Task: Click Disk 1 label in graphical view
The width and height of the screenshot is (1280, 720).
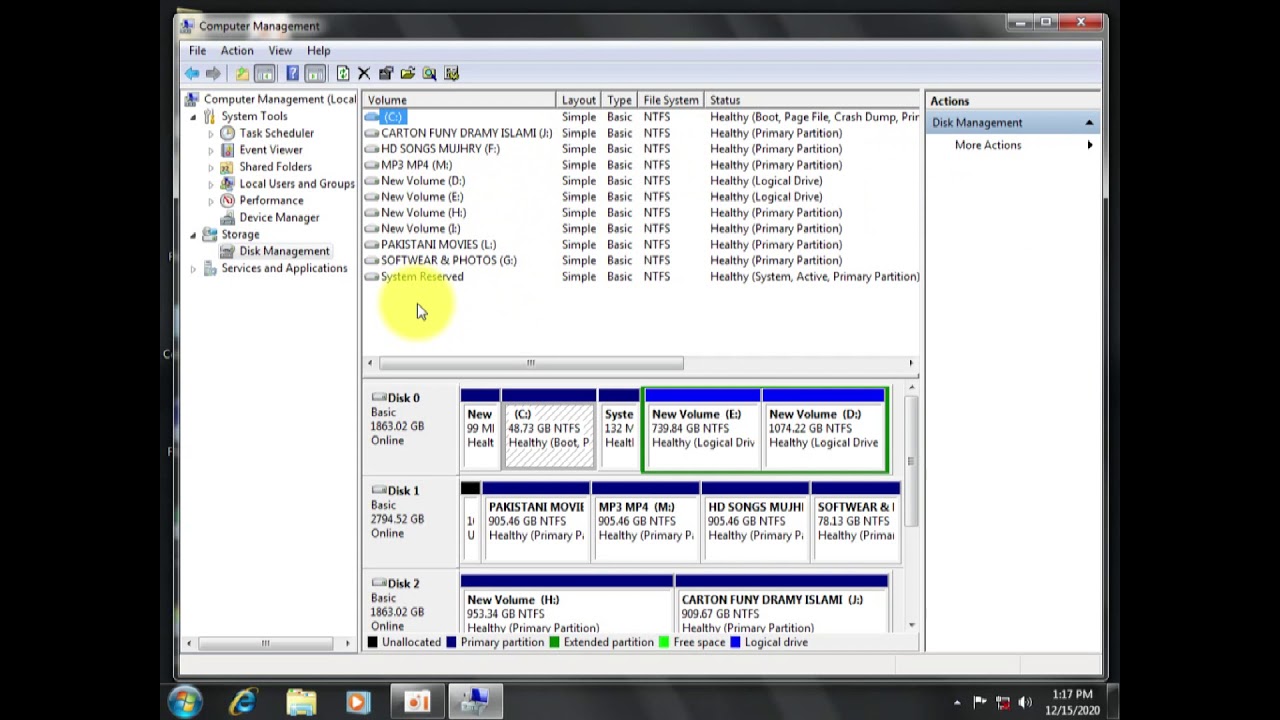Action: click(403, 491)
